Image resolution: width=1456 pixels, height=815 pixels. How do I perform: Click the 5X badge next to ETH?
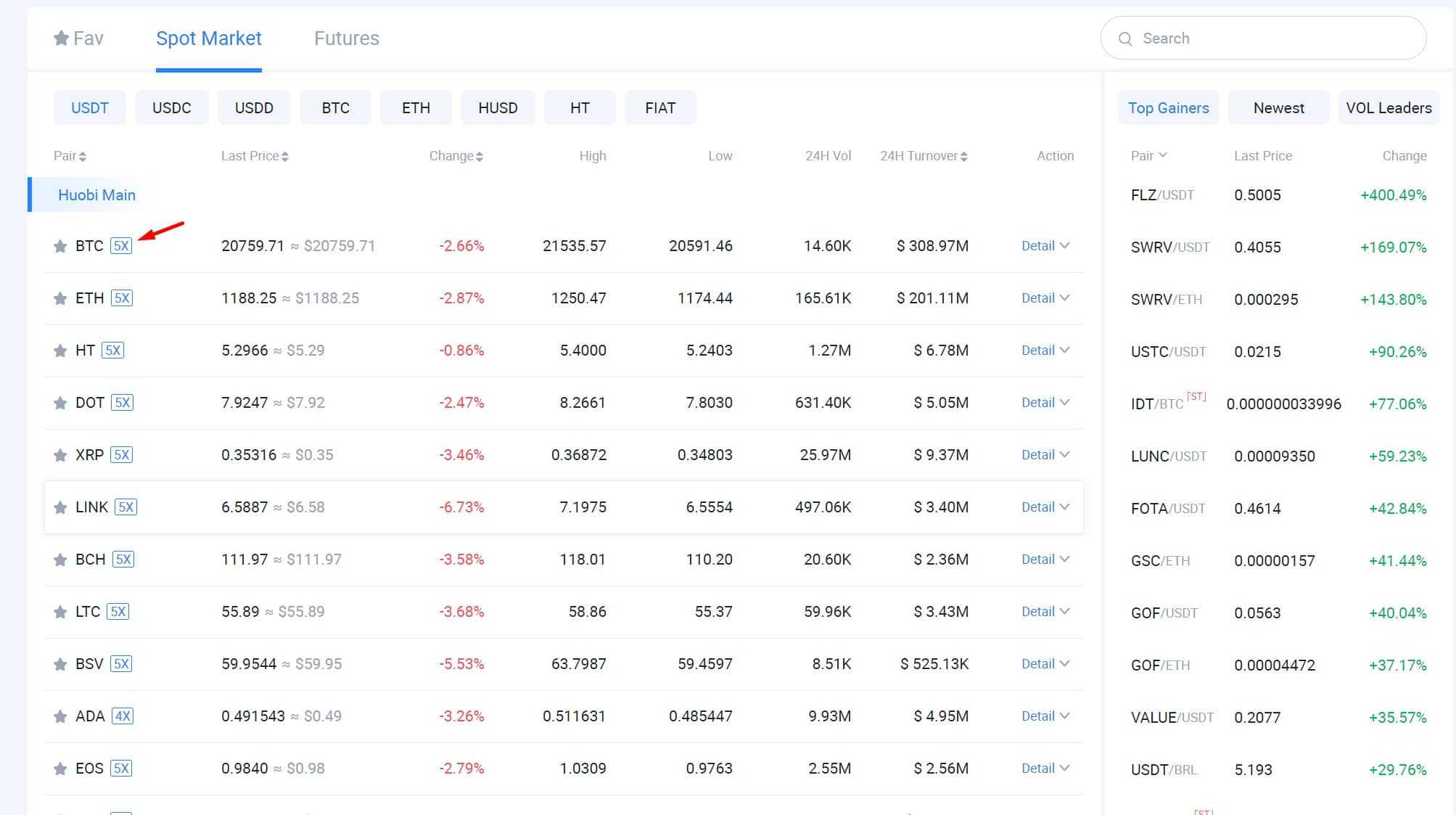tap(123, 298)
